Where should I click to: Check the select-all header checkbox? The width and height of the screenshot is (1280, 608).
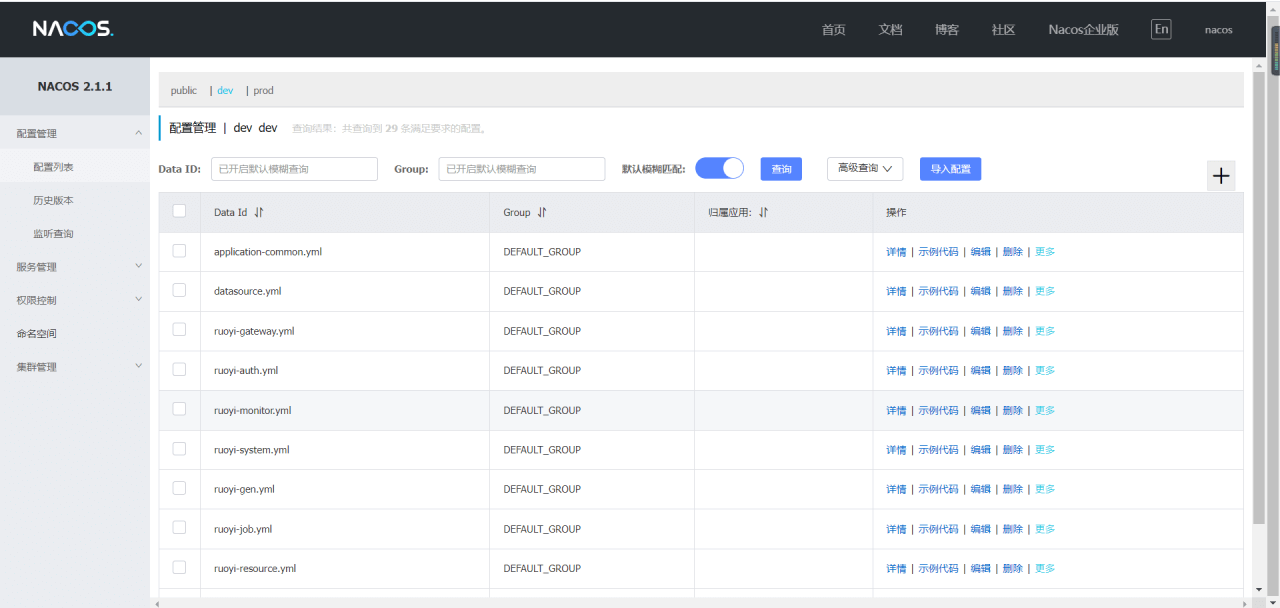tap(179, 211)
